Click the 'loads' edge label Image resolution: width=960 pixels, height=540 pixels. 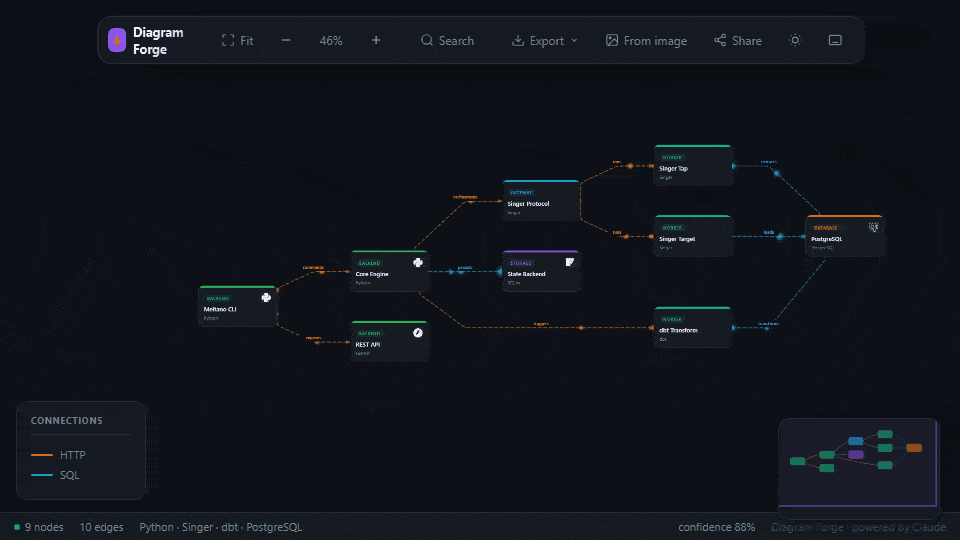pos(768,232)
